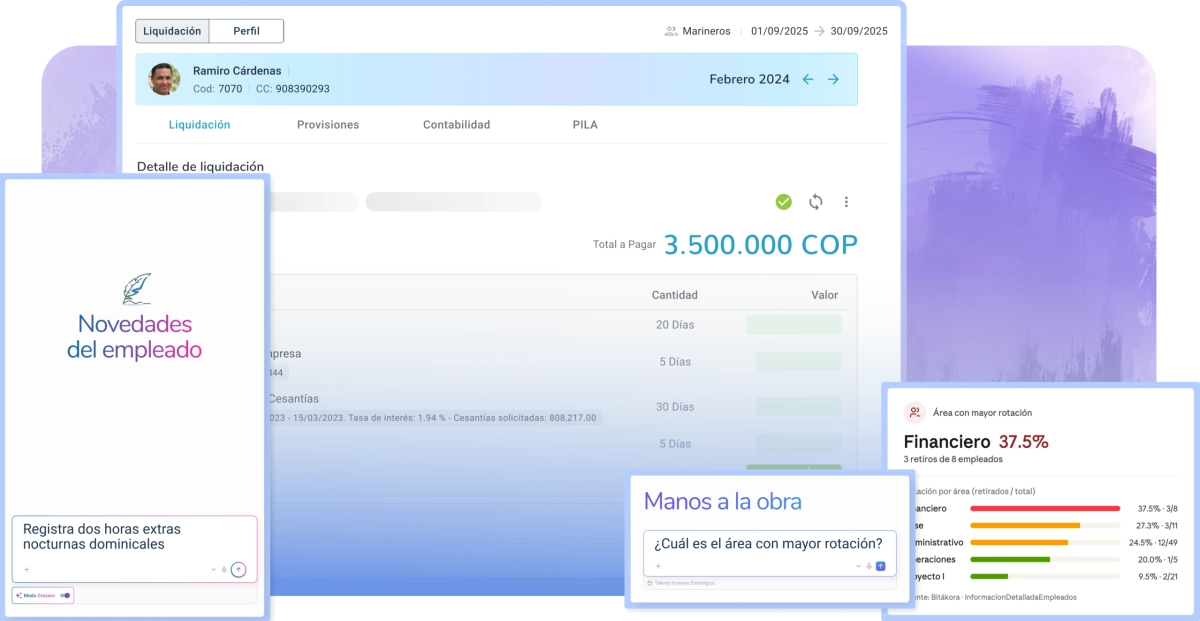Open the Contabilidad tab

point(456,125)
